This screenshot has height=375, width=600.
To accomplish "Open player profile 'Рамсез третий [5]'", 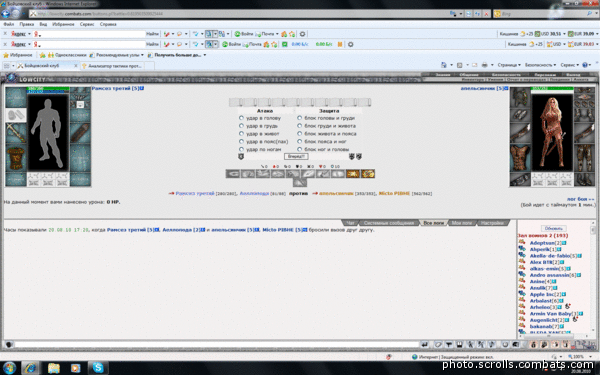I will 115,88.
